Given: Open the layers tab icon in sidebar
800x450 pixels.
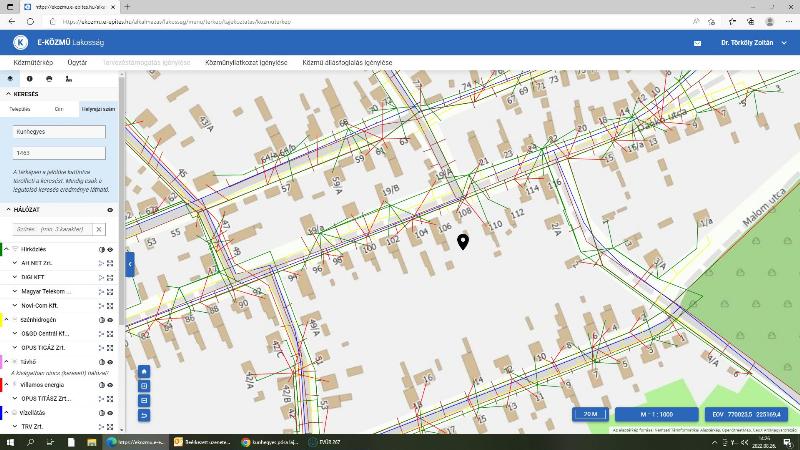Looking at the screenshot, I should 10,79.
